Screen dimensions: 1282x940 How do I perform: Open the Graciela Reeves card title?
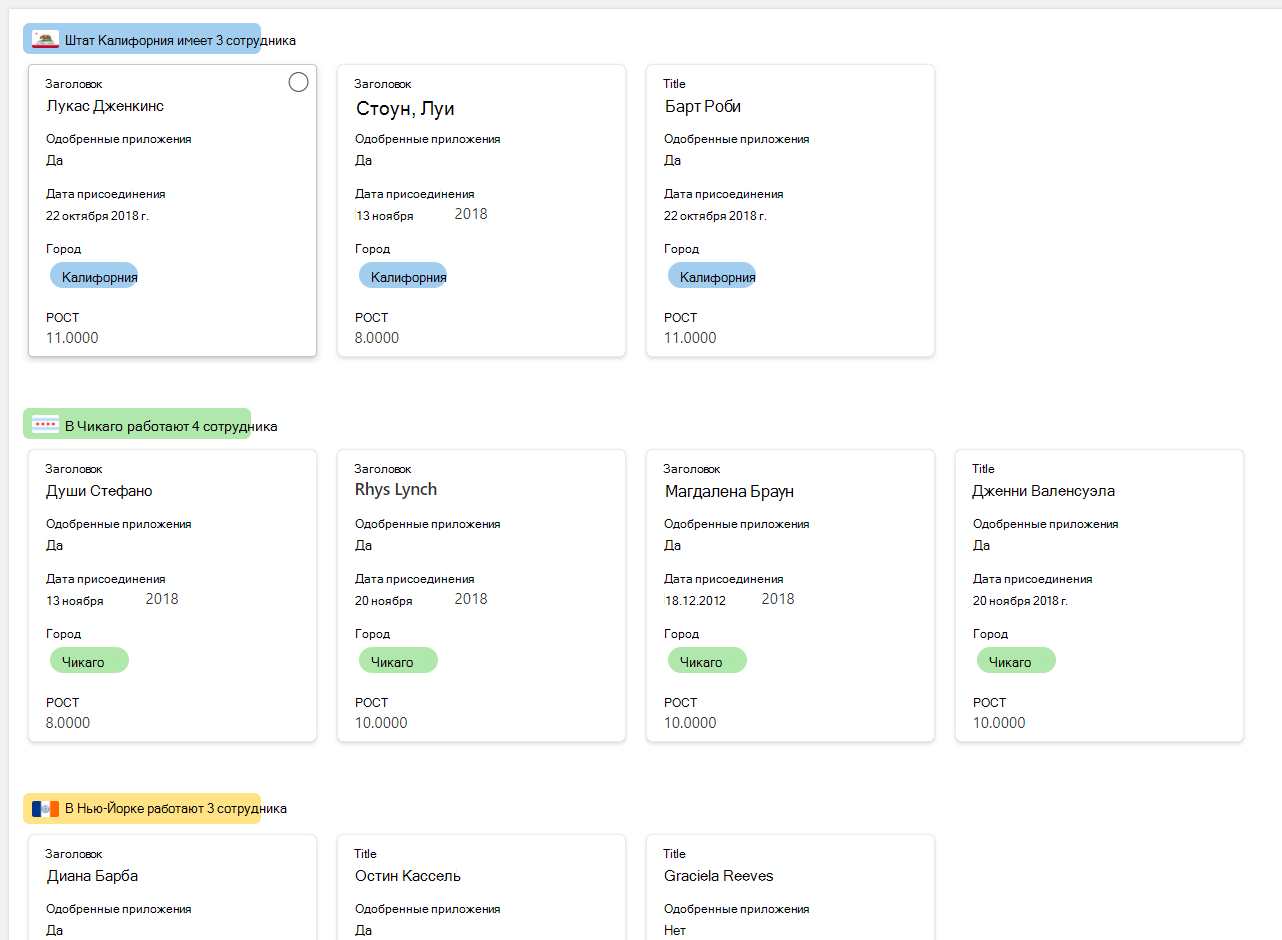point(719,876)
